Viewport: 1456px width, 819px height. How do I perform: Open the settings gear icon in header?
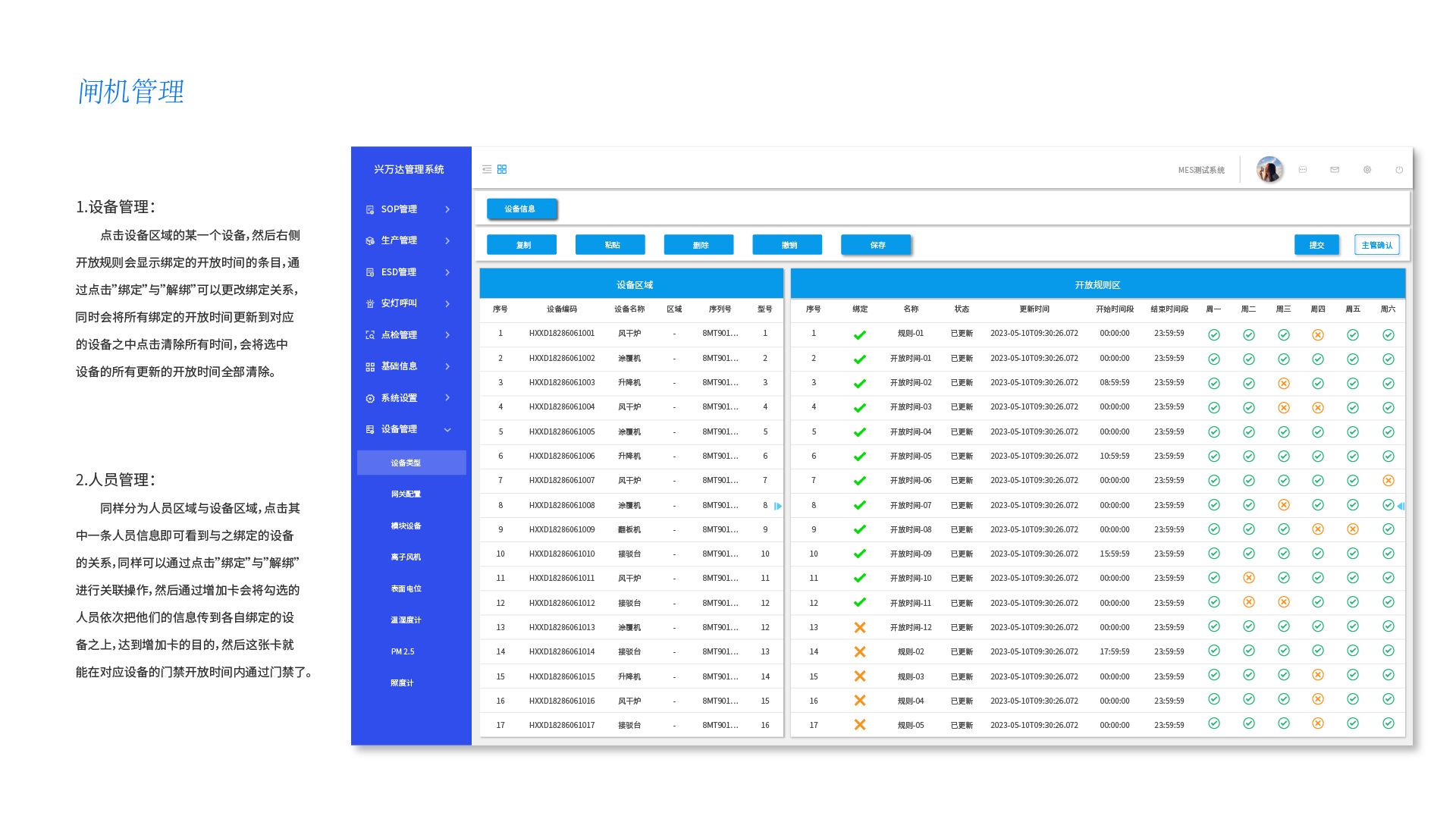pyautogui.click(x=1367, y=170)
